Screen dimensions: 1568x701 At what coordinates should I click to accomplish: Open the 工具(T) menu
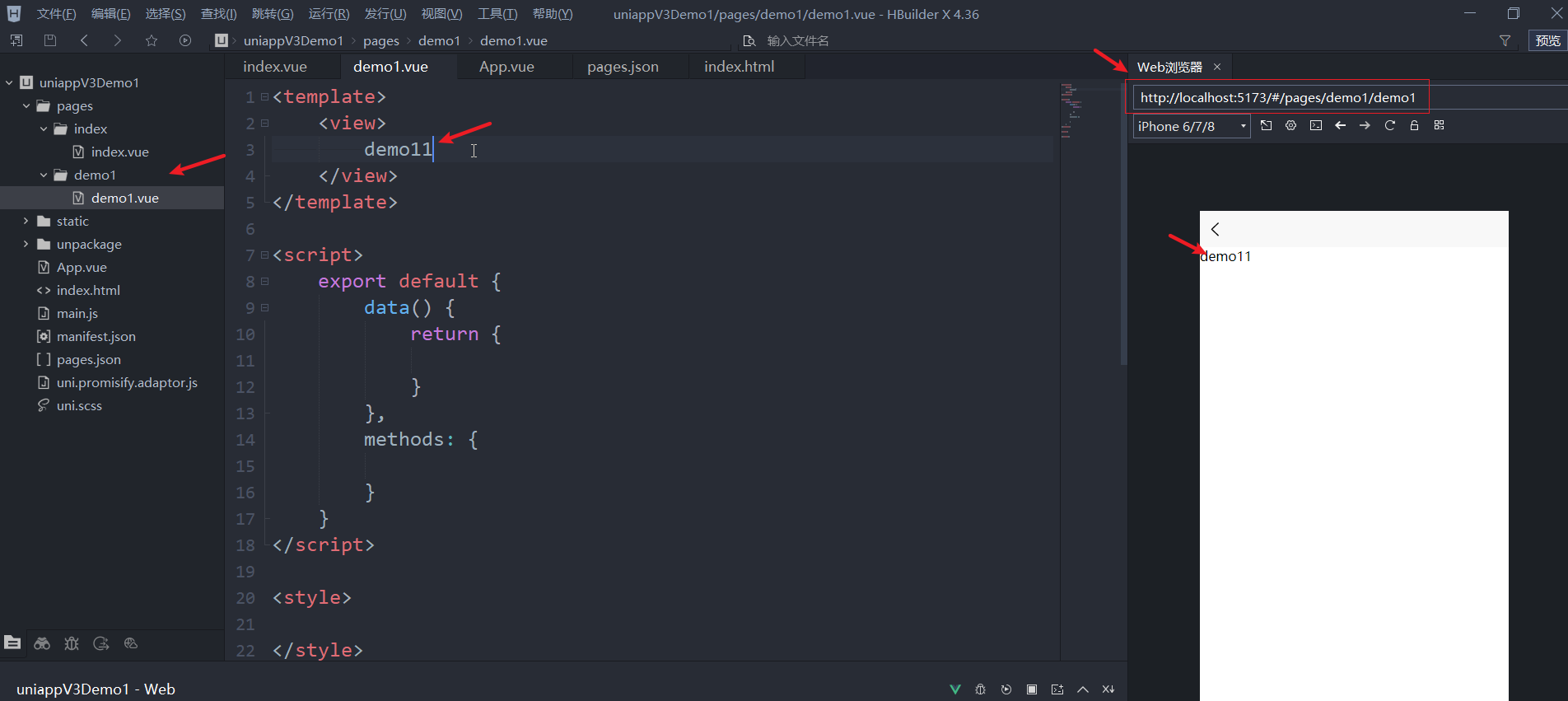coord(497,14)
